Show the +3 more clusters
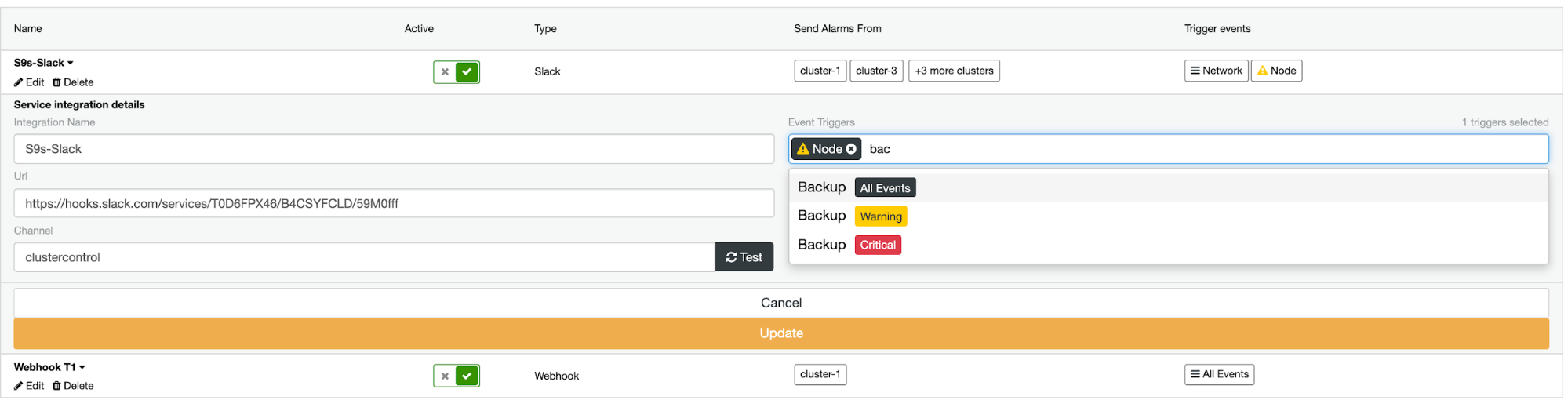 click(954, 71)
